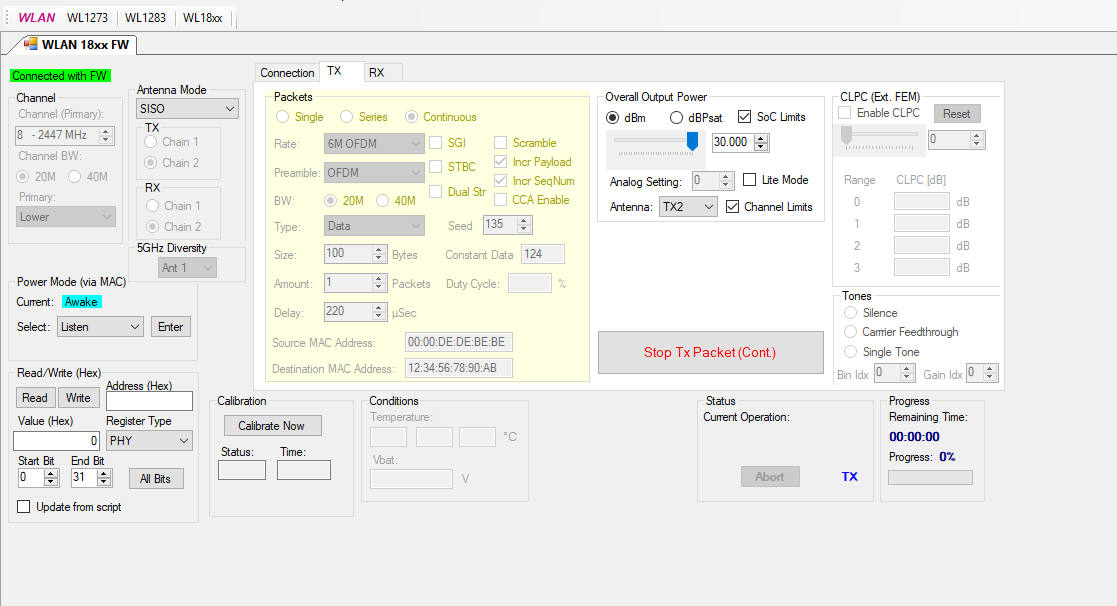Open the Antenna TX2 dropdown
1117x606 pixels.
point(687,207)
